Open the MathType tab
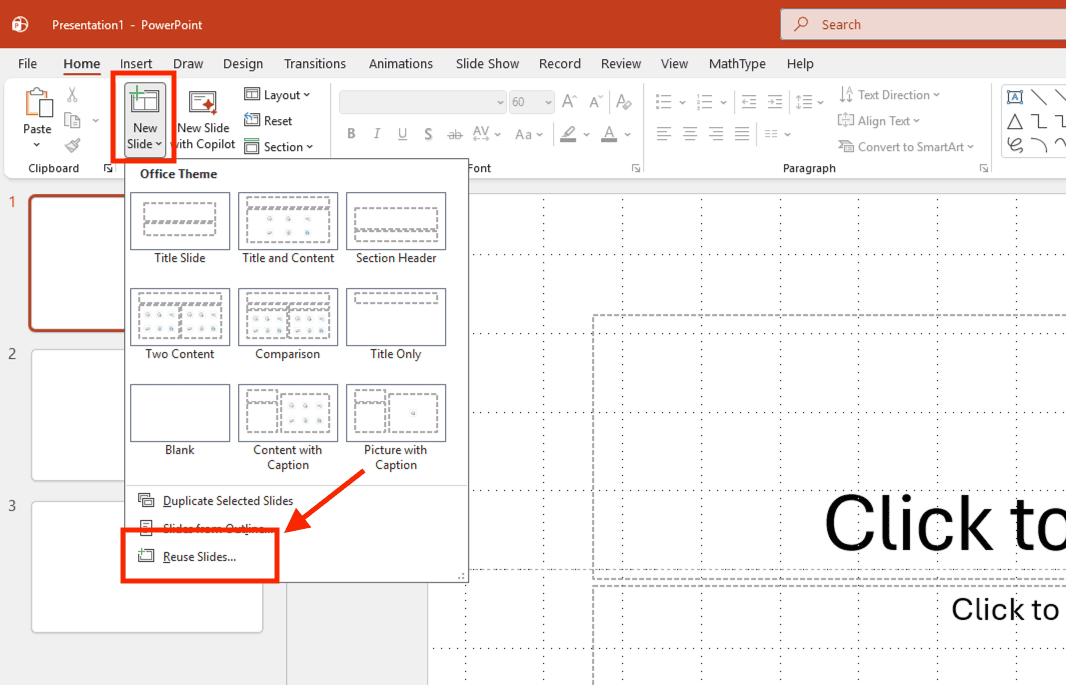The width and height of the screenshot is (1066, 685). [x=737, y=63]
